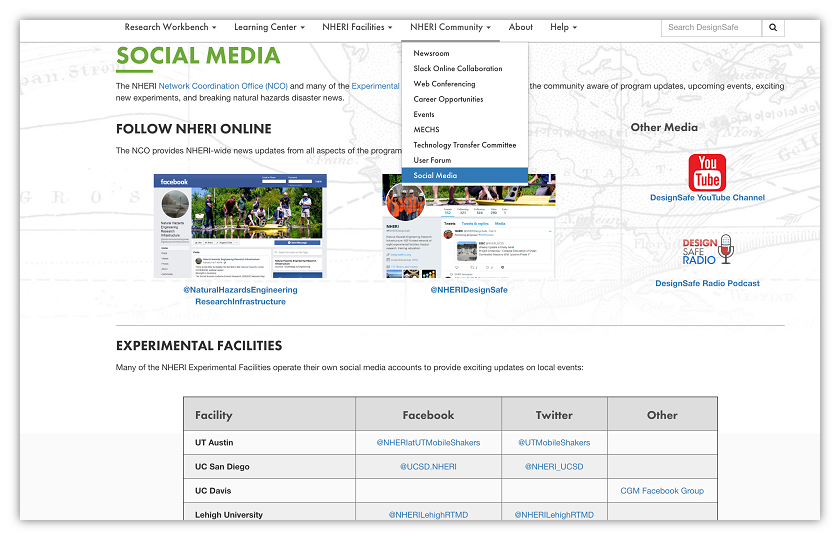Click the Facility column header

[x=269, y=414]
